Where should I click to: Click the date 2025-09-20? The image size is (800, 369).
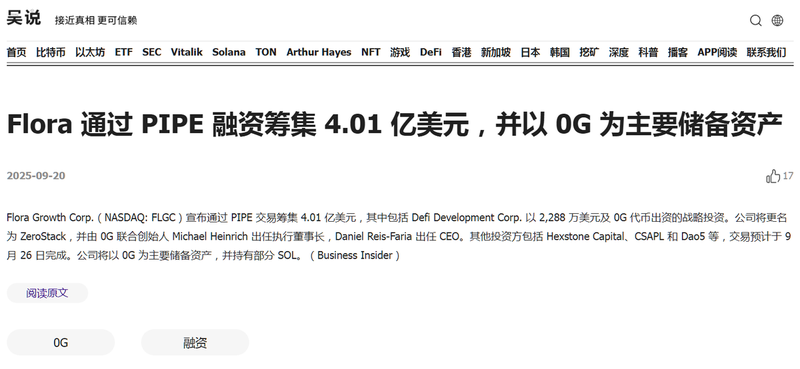coord(36,176)
